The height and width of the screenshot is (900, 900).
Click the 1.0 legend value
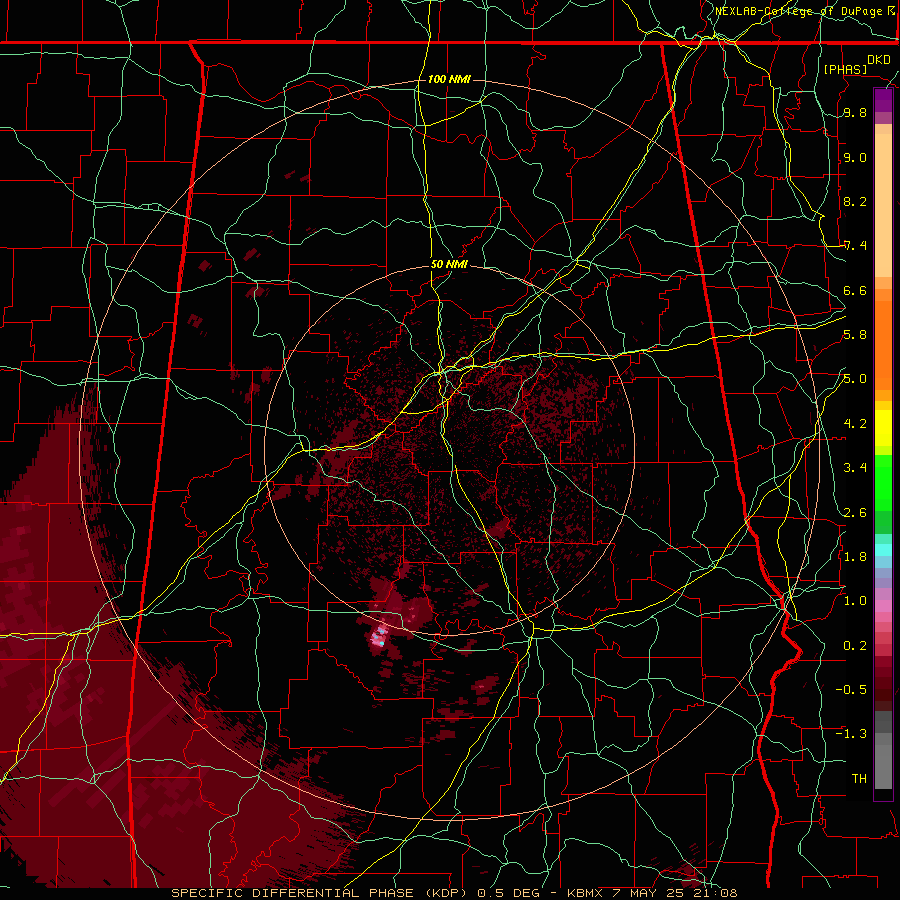tap(855, 601)
